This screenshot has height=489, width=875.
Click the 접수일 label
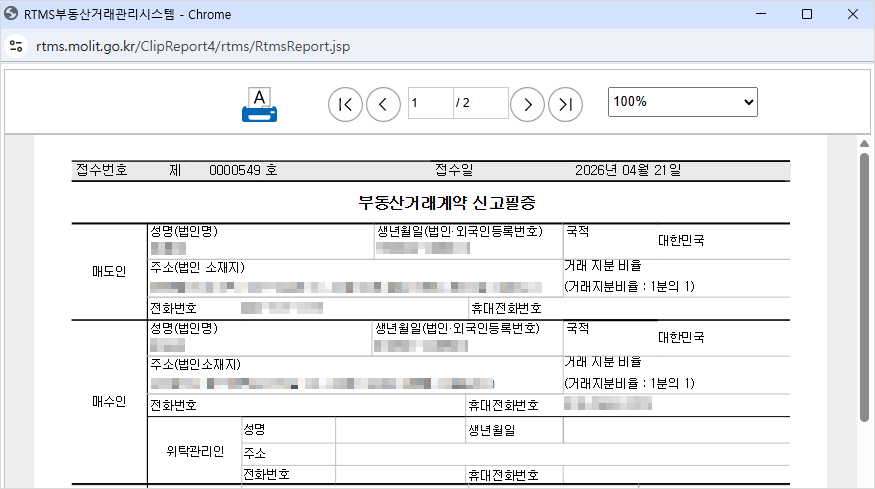click(x=454, y=170)
